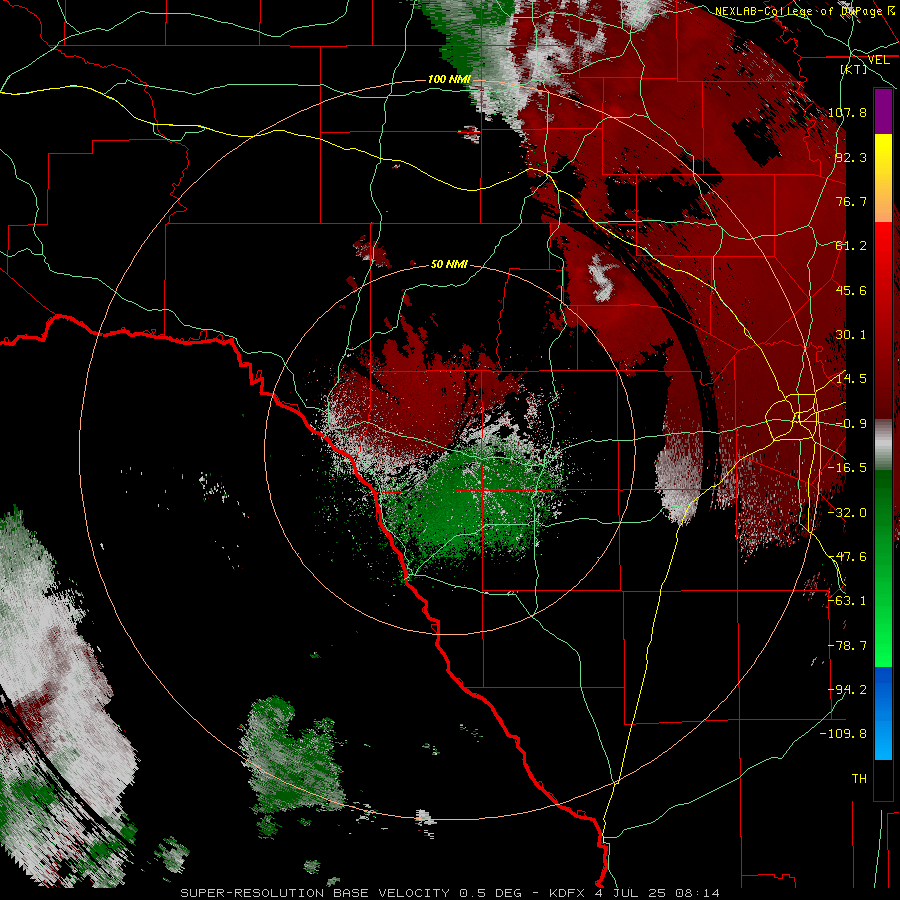
Task: Click the 92.3 value on velocity scale
Action: 851,157
